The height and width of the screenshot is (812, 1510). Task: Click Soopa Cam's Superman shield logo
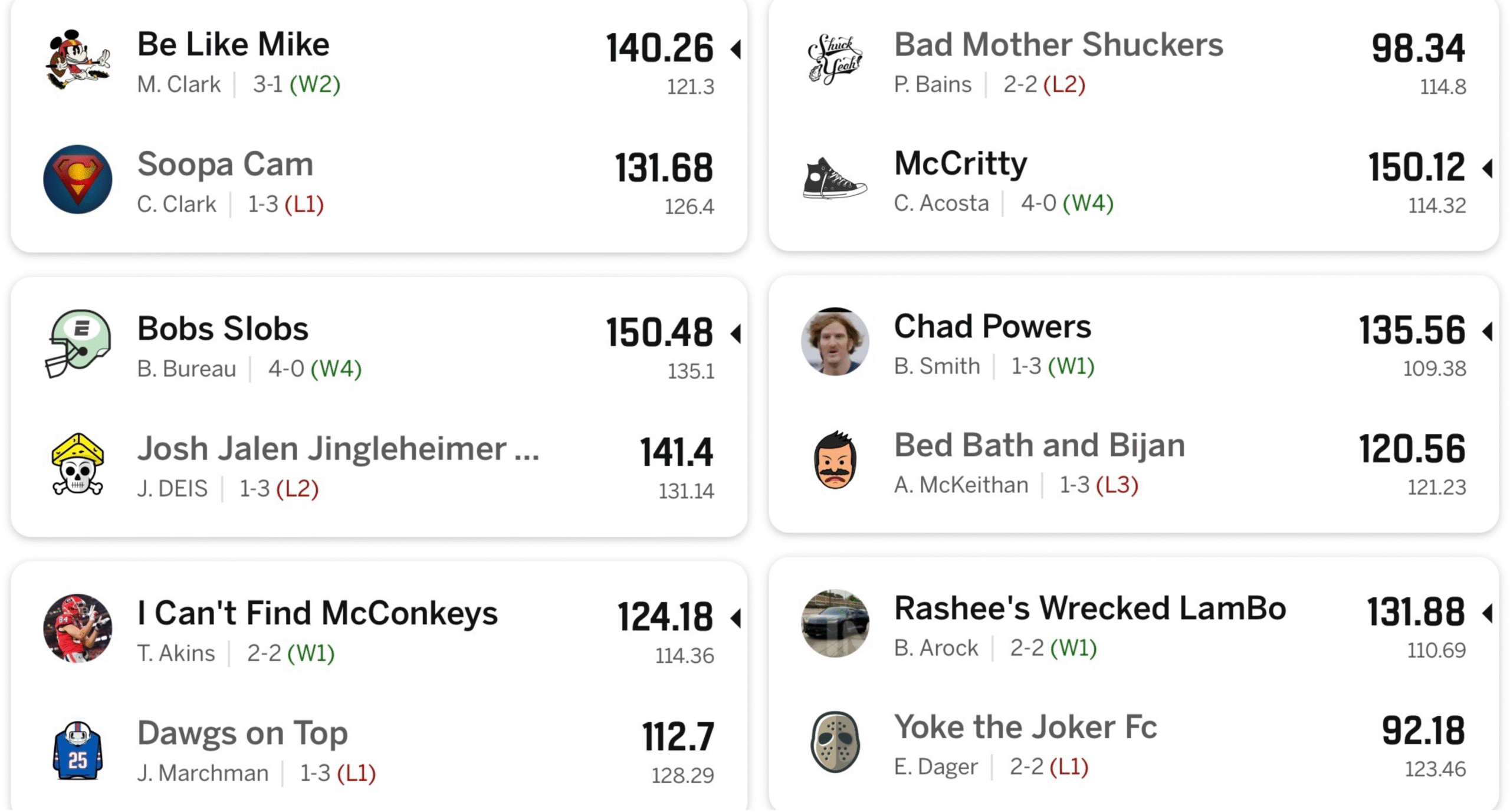tap(78, 179)
